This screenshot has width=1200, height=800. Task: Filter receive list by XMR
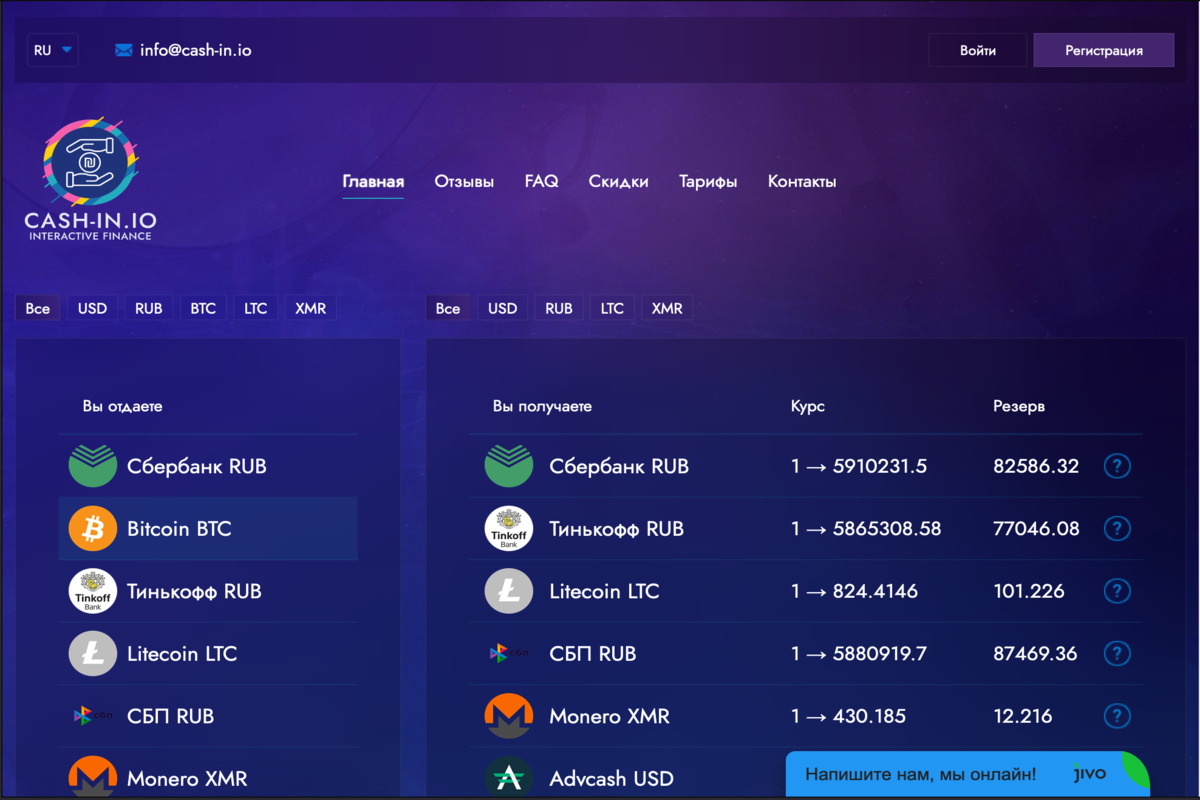(x=667, y=308)
